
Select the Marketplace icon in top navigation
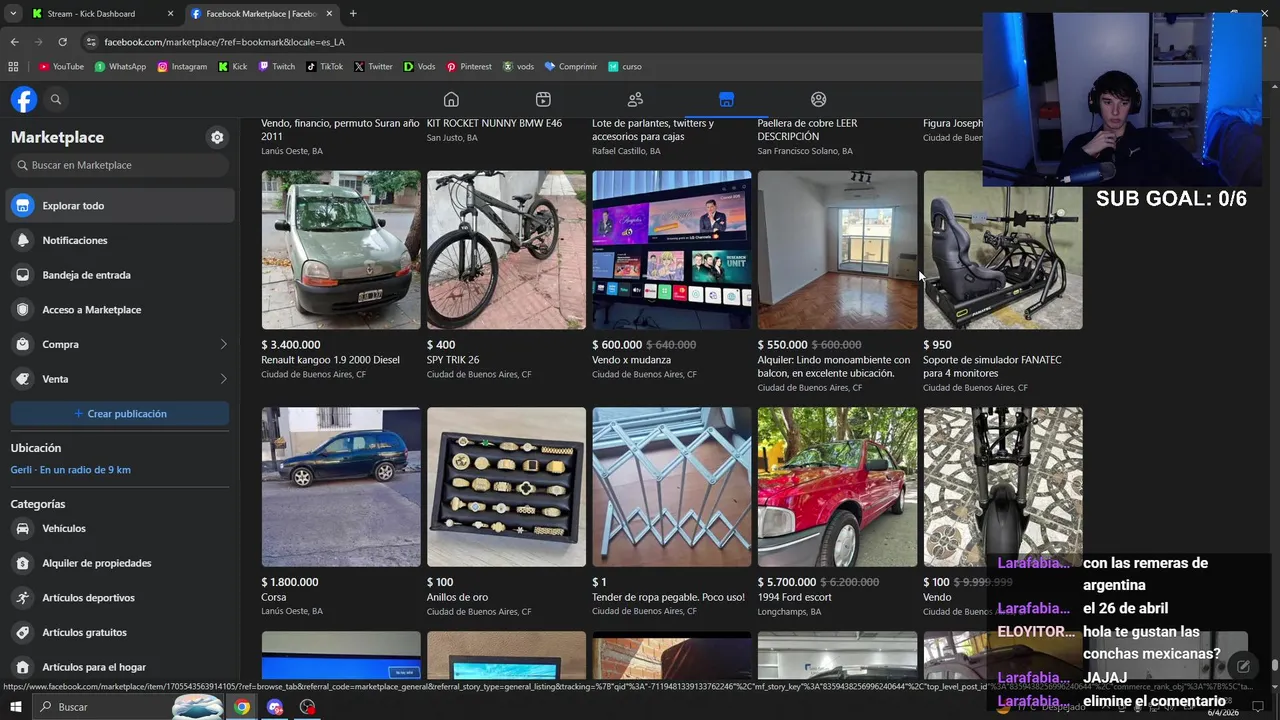(727, 99)
